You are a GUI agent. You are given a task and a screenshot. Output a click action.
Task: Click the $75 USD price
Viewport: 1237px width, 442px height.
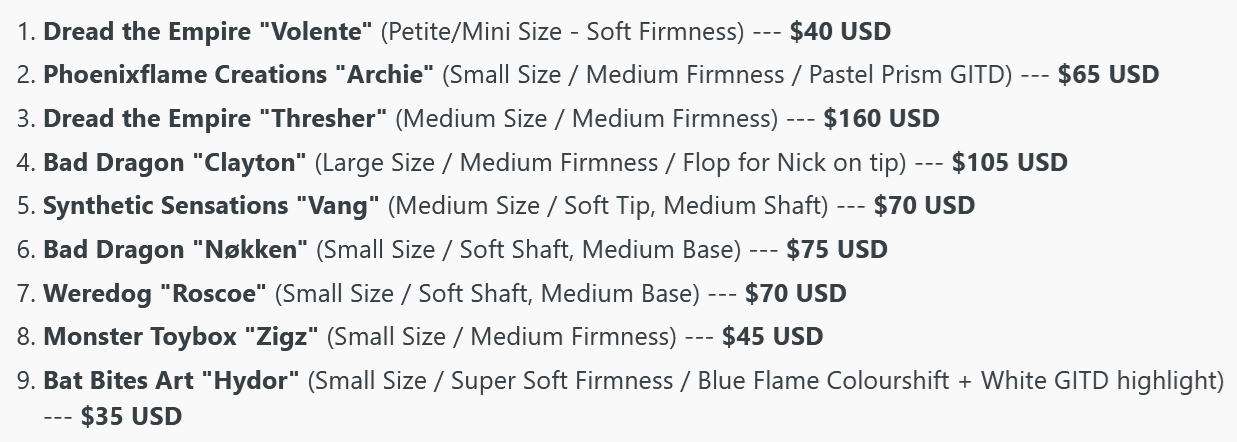pos(837,250)
